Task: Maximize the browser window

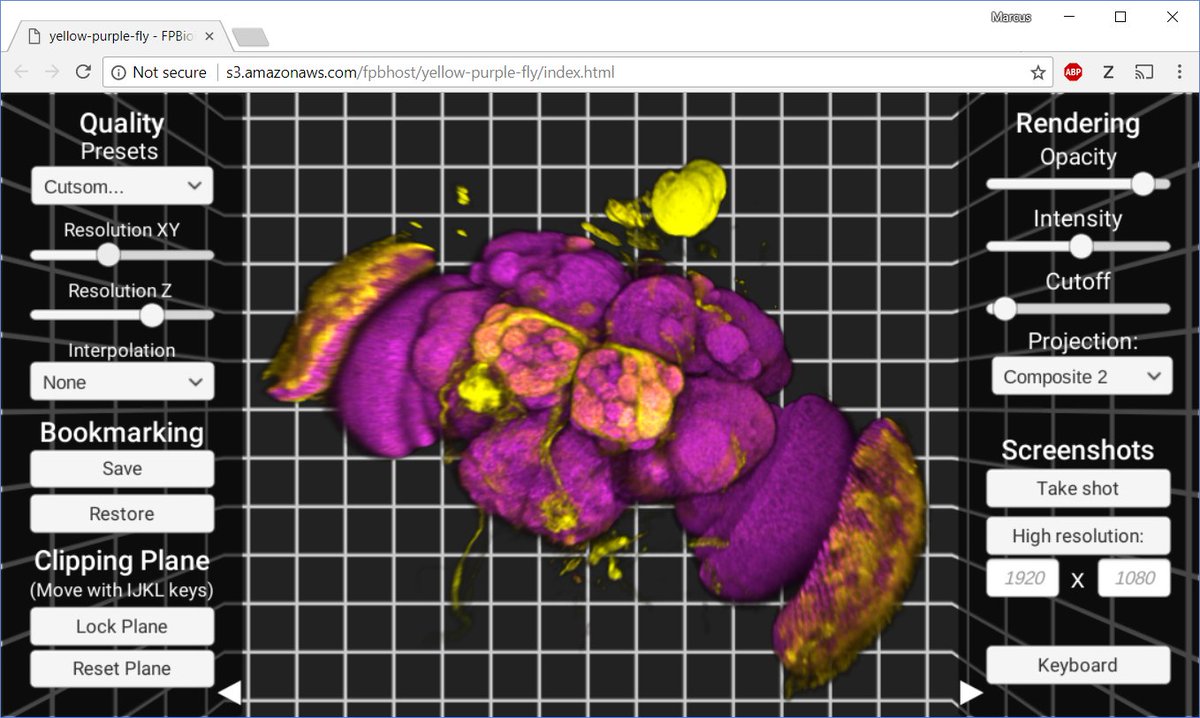Action: coord(1121,17)
